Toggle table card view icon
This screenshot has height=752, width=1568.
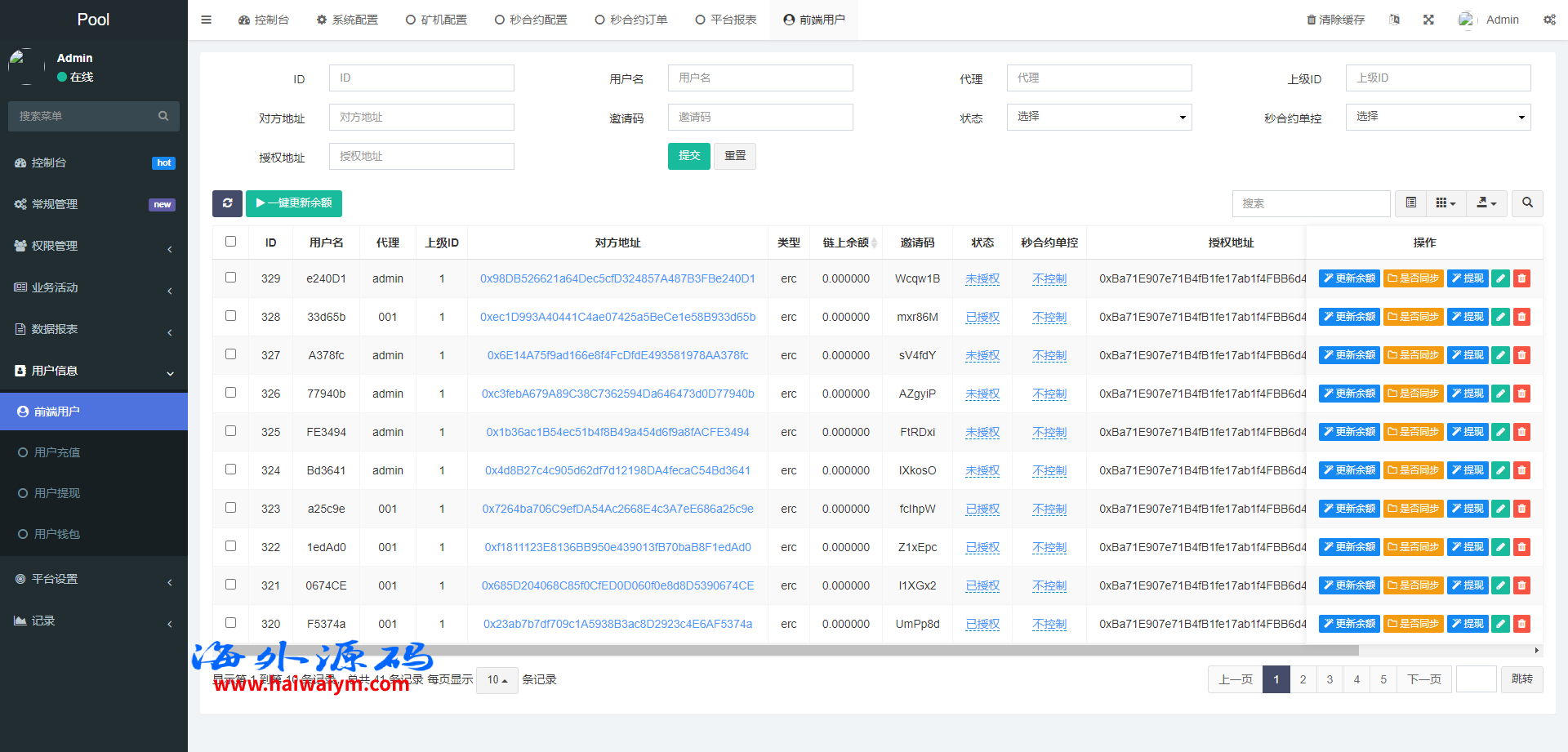point(1410,203)
